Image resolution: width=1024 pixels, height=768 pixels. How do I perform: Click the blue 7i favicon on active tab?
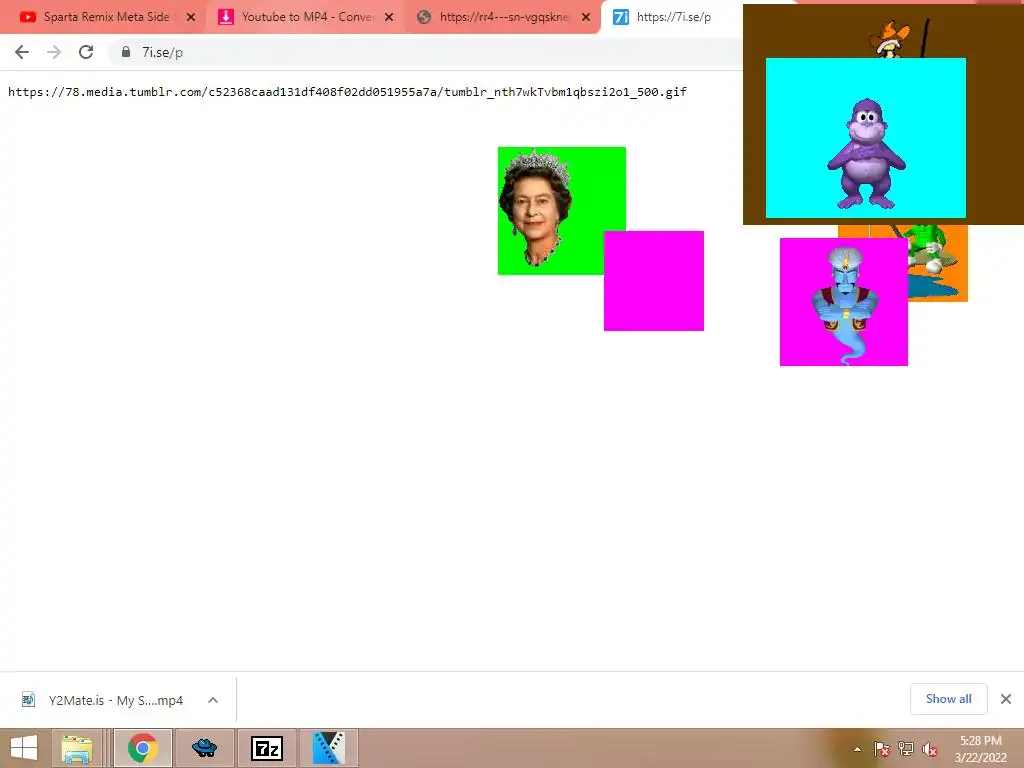pyautogui.click(x=621, y=17)
